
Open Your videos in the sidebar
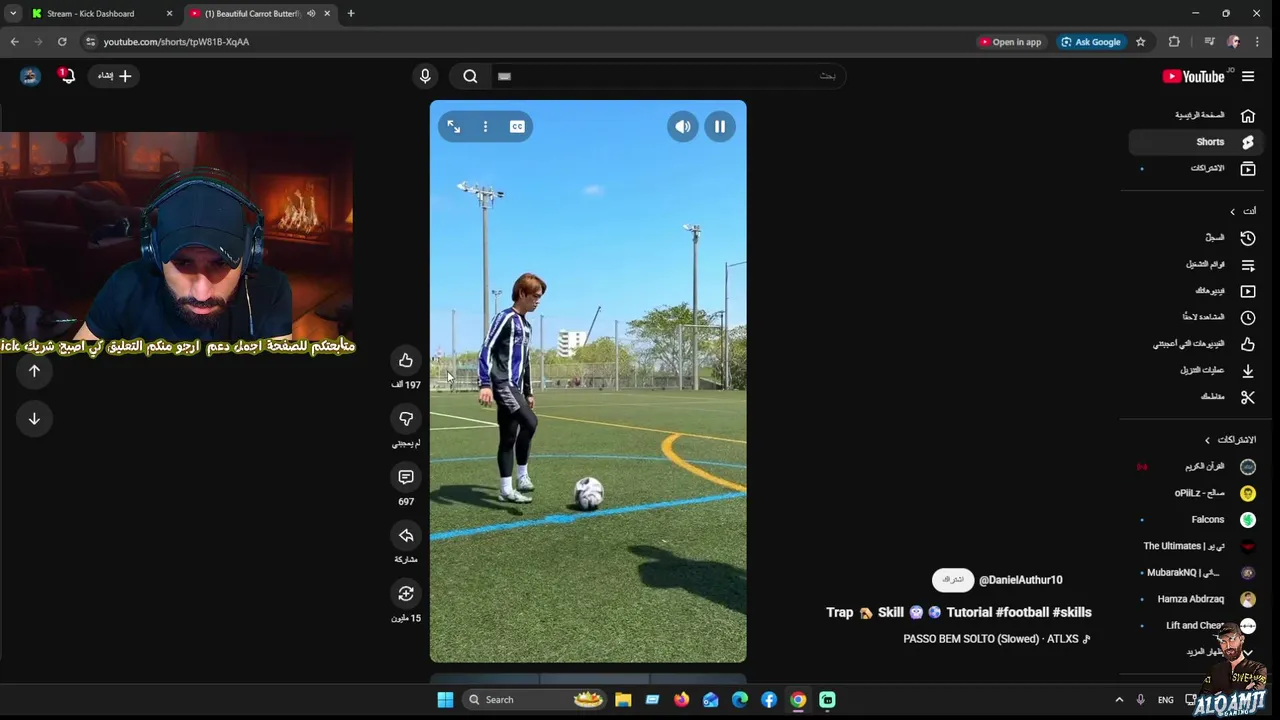[x=1197, y=291]
